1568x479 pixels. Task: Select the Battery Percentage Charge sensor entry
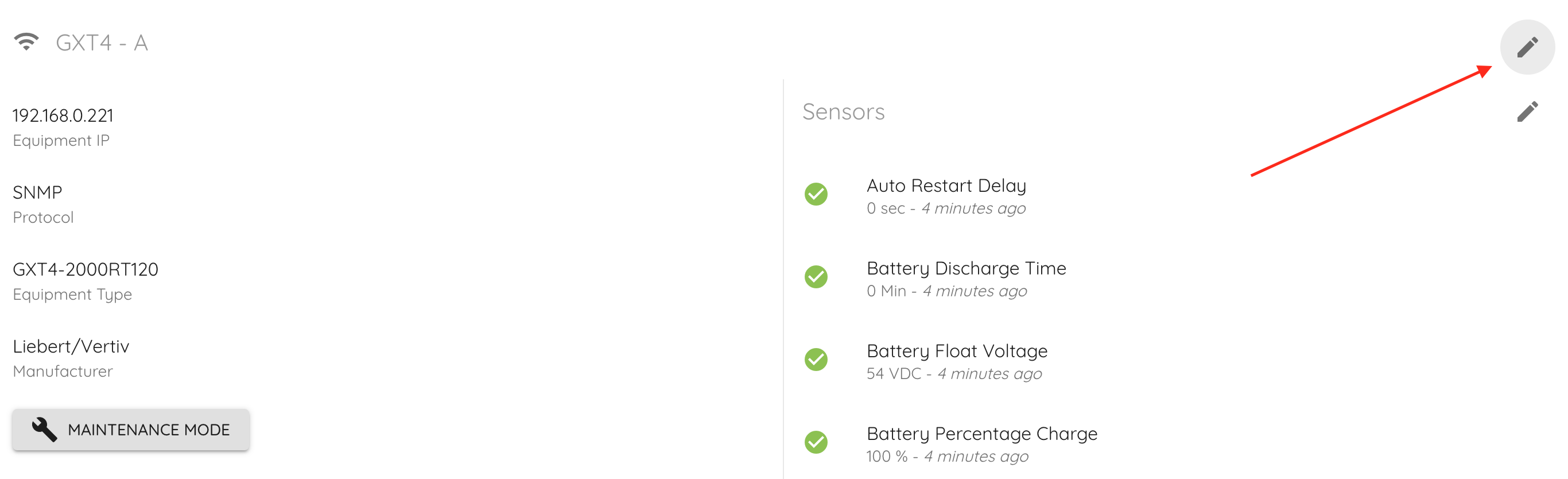coord(981,434)
